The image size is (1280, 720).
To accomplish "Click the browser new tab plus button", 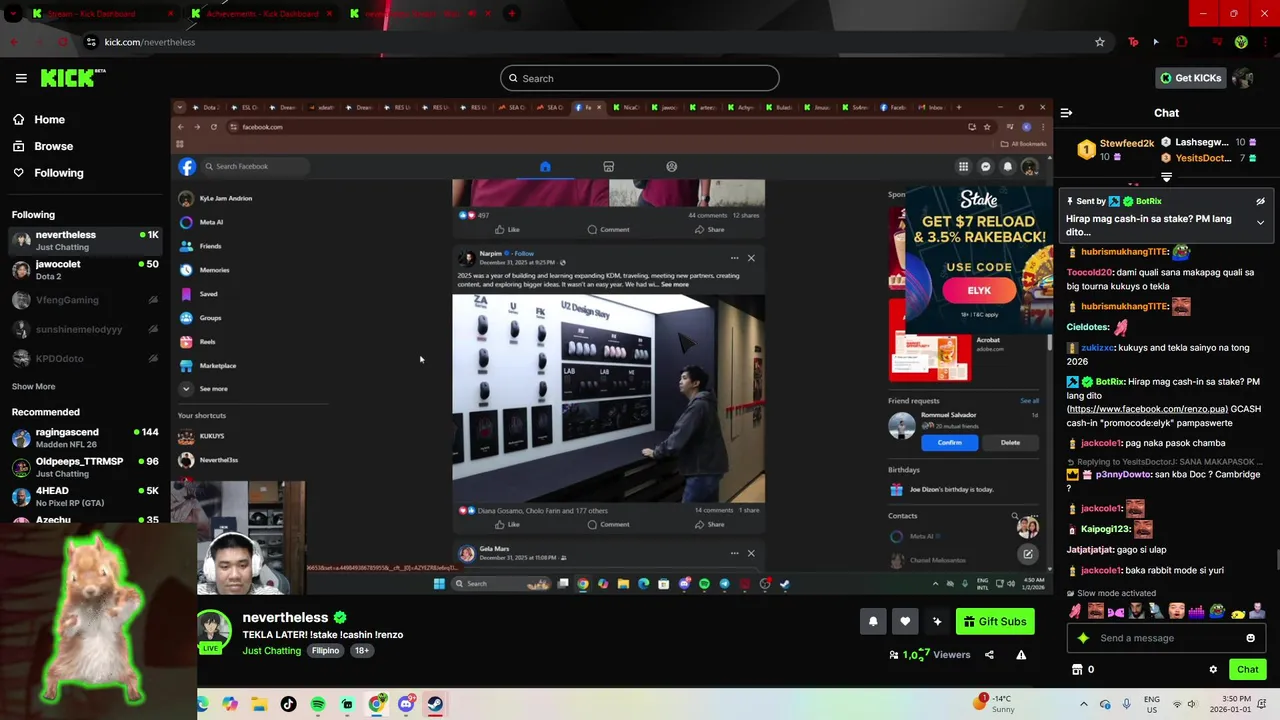I will click(512, 14).
